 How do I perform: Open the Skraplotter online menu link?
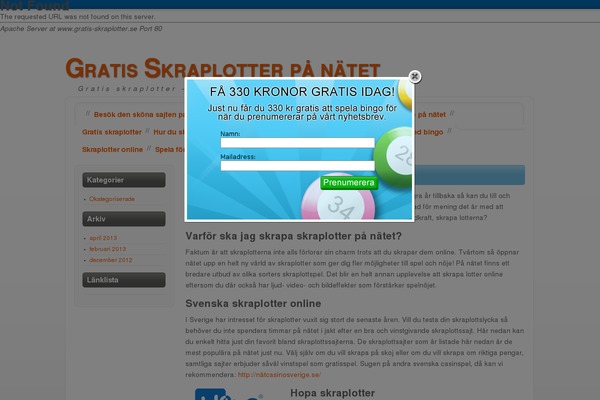click(x=112, y=150)
